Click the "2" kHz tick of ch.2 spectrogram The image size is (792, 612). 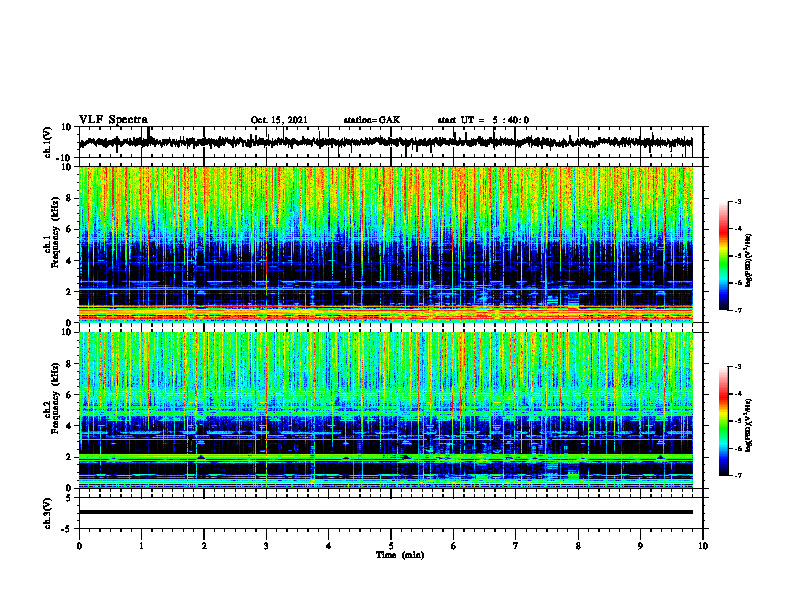(x=70, y=457)
